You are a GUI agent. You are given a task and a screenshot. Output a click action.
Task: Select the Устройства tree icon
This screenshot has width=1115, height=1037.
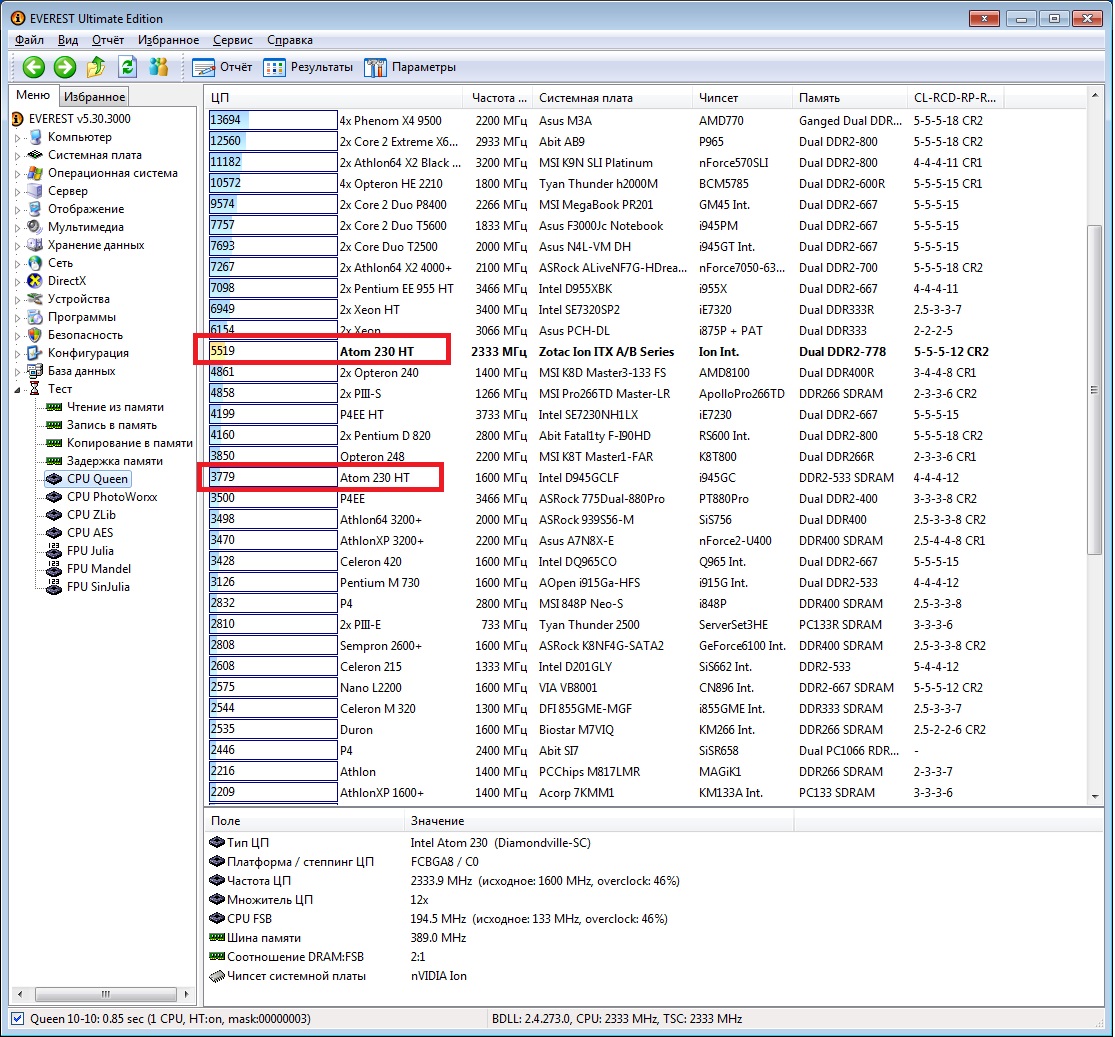pyautogui.click(x=35, y=299)
